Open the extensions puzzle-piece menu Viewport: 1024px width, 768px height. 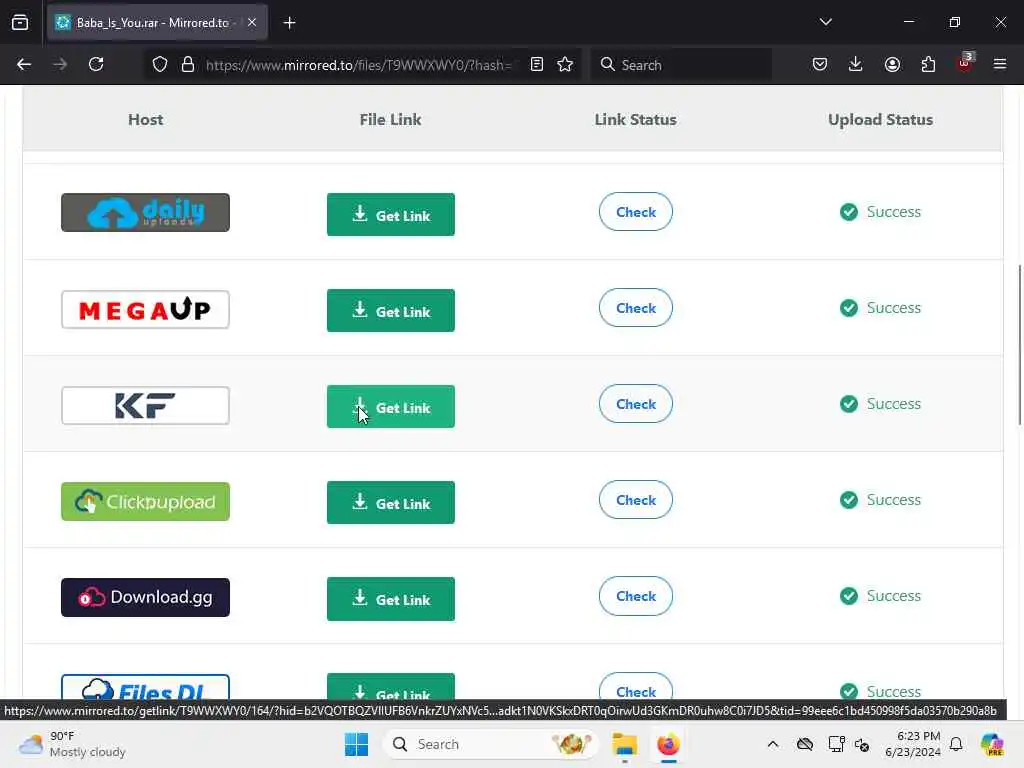click(928, 65)
